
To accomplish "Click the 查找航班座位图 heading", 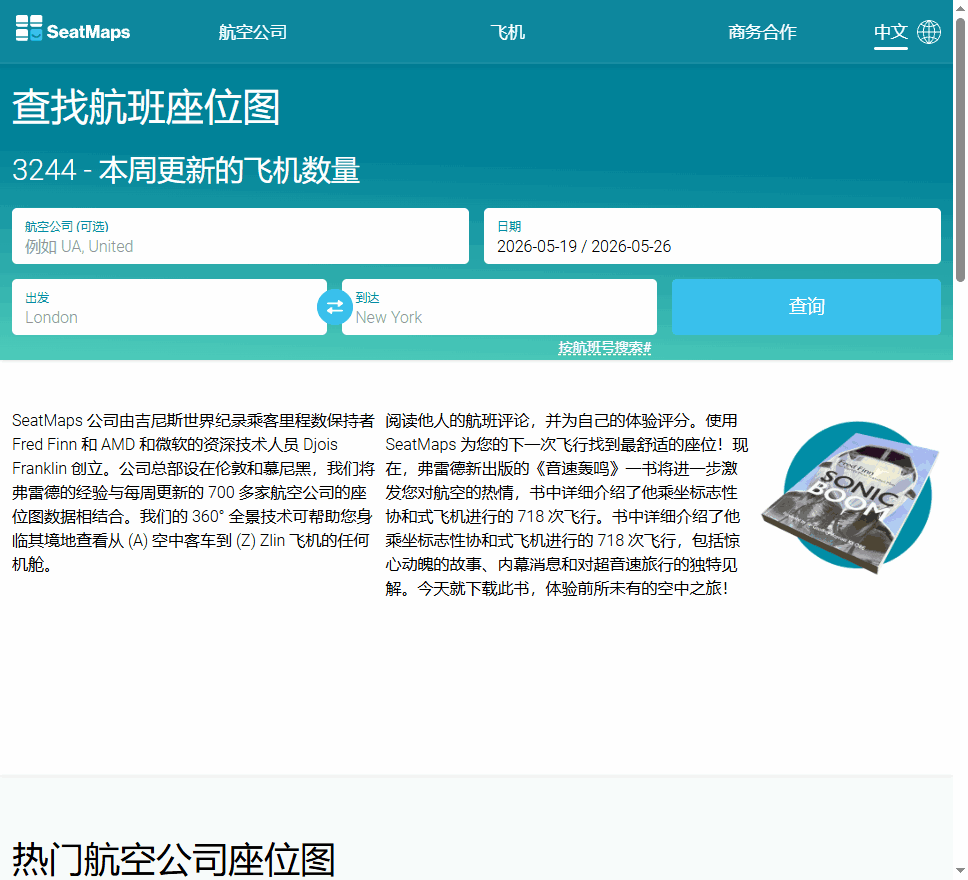I will point(146,107).
